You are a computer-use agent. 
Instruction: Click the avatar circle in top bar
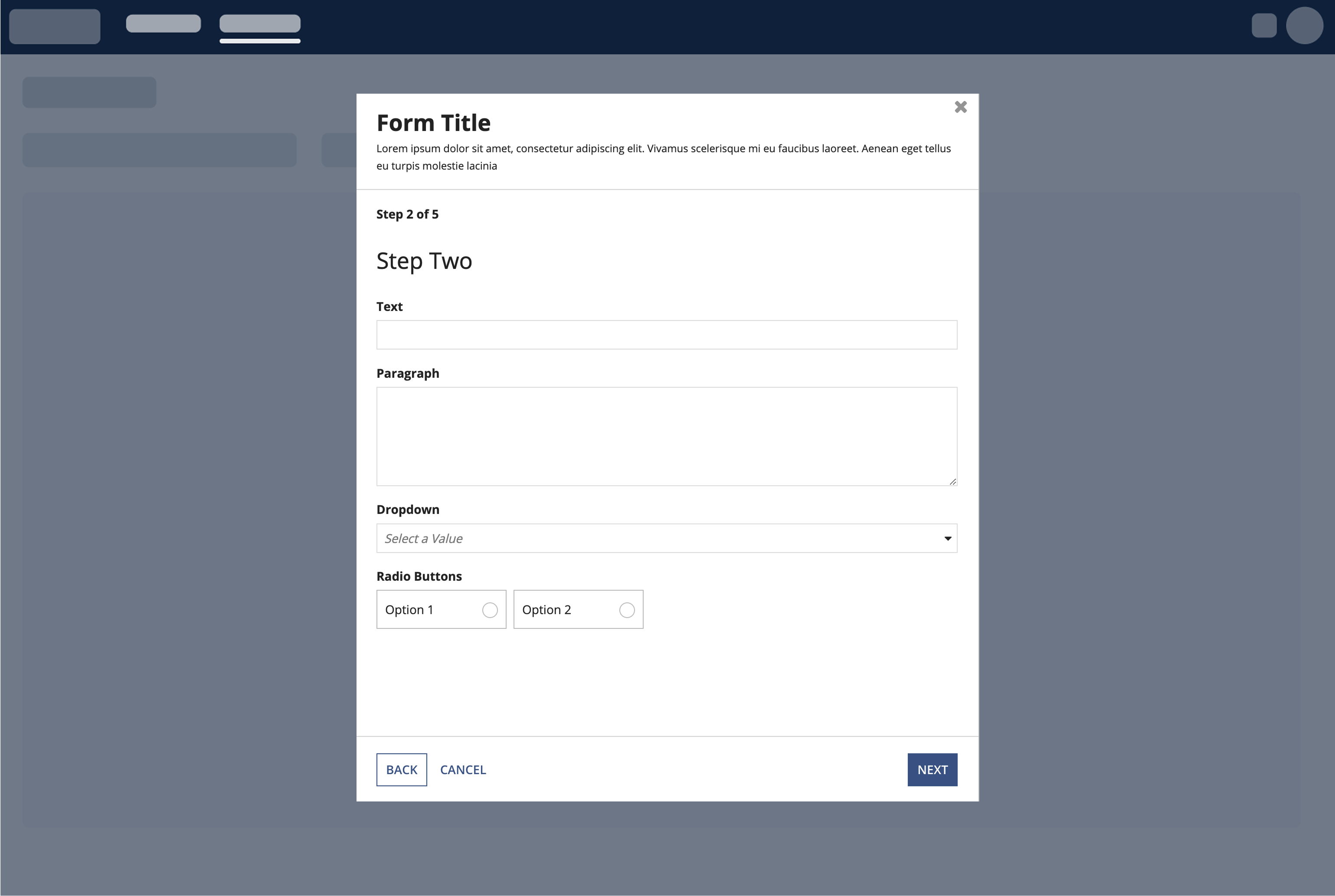(x=1304, y=26)
